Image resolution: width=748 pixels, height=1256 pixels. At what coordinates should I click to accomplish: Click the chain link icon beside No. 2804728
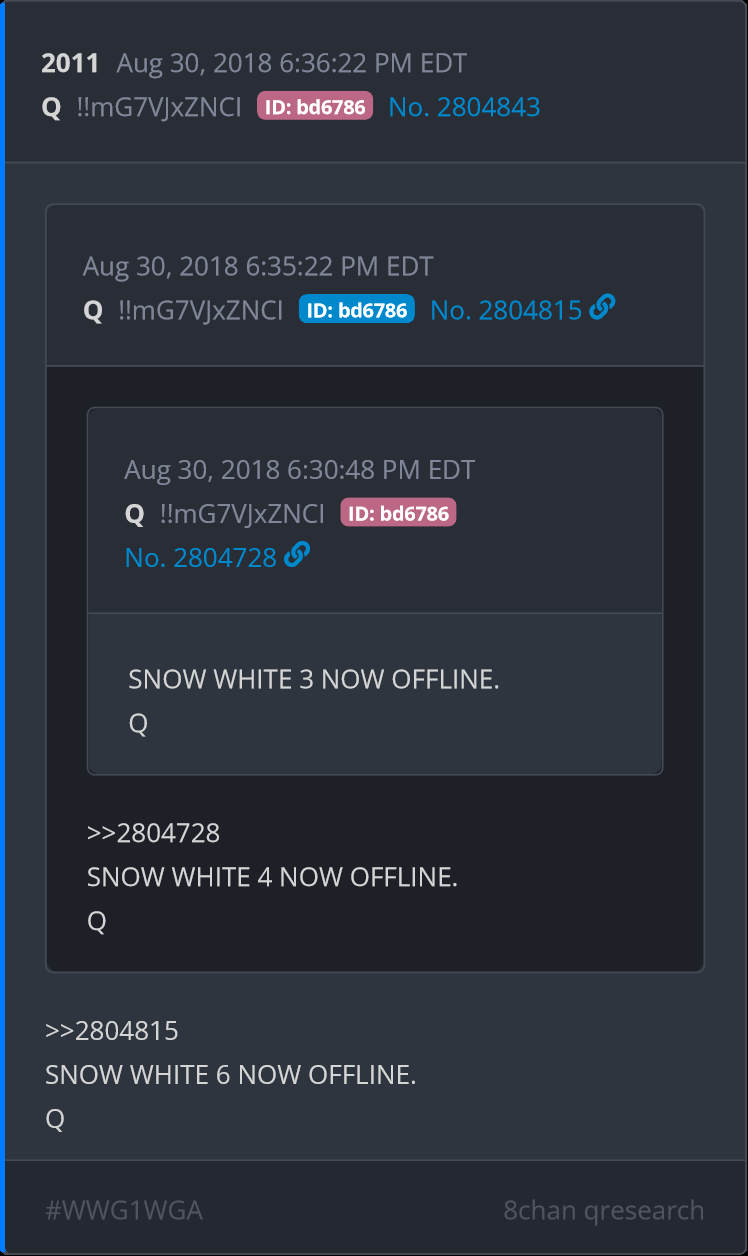(x=297, y=555)
